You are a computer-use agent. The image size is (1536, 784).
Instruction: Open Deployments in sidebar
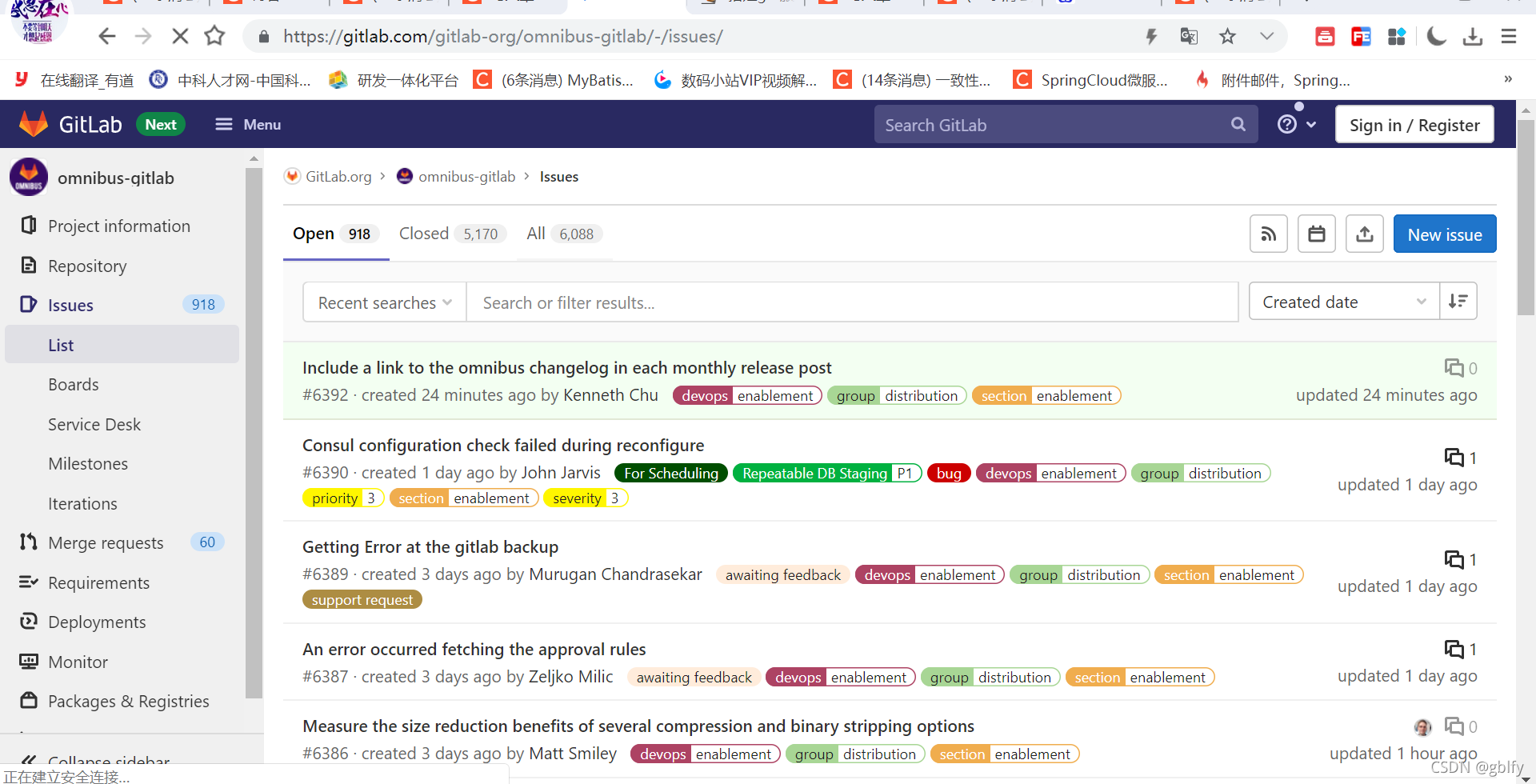[97, 622]
